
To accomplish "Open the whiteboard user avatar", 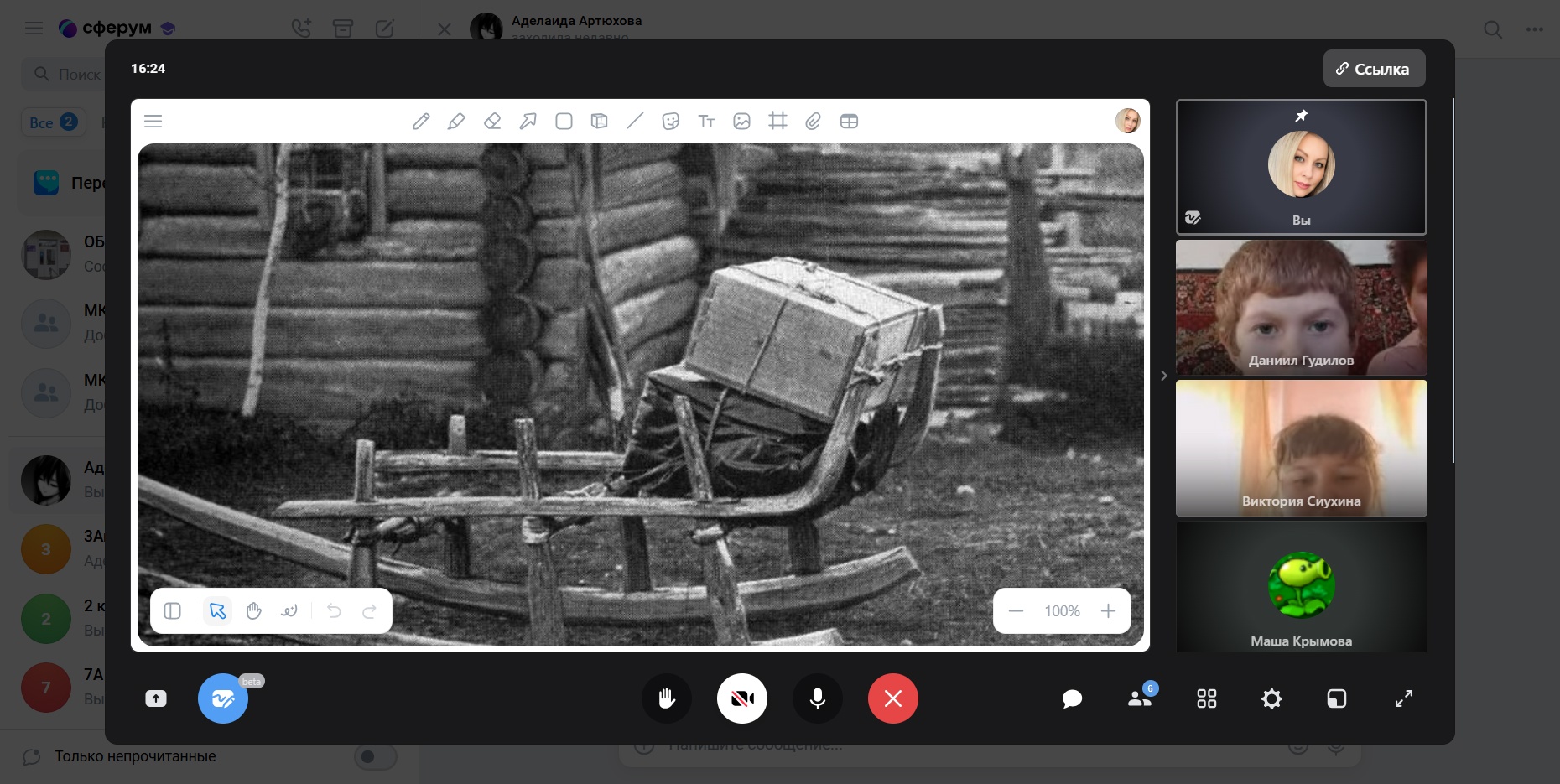I will tap(1127, 121).
